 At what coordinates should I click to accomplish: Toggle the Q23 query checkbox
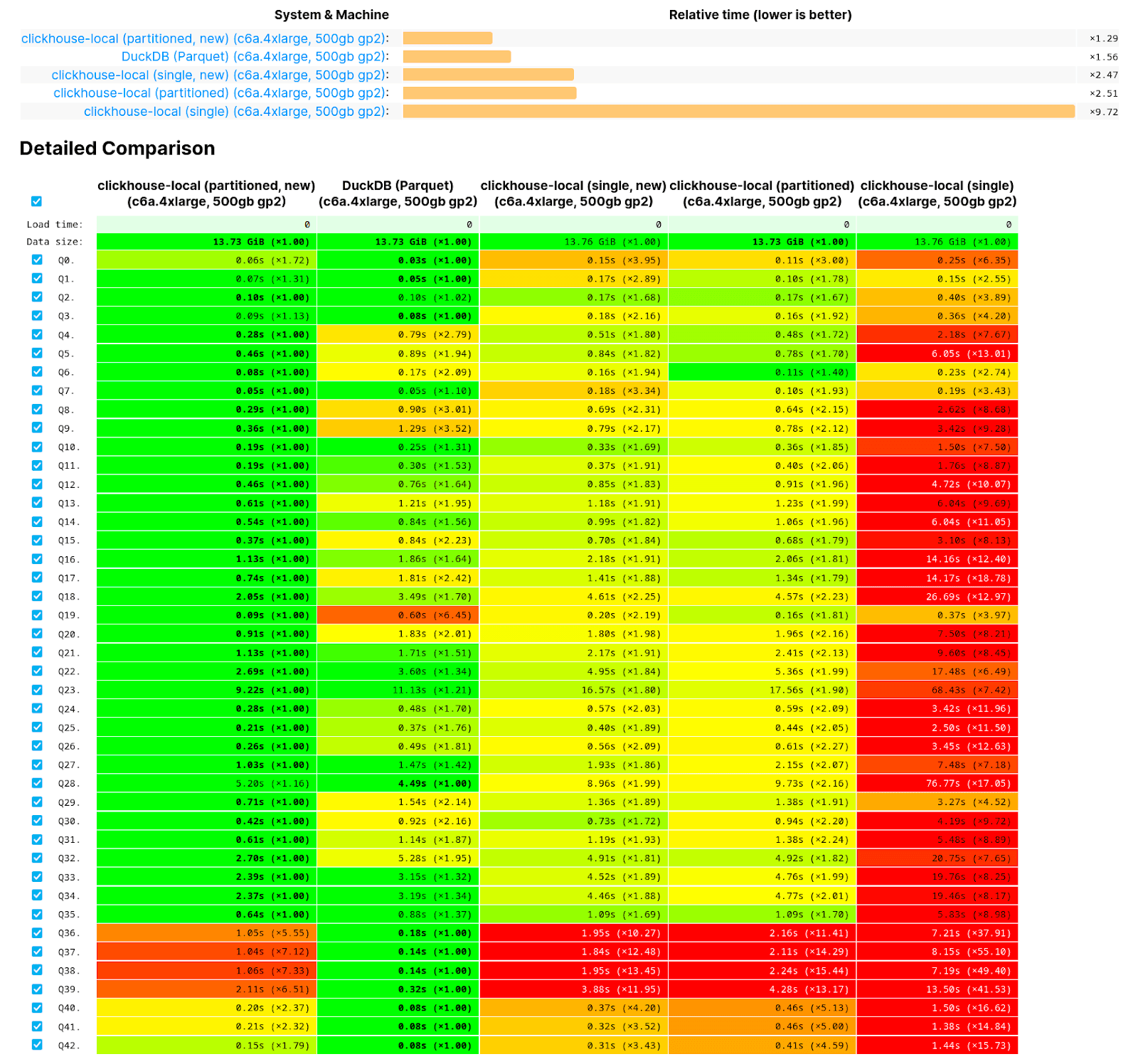click(x=37, y=689)
